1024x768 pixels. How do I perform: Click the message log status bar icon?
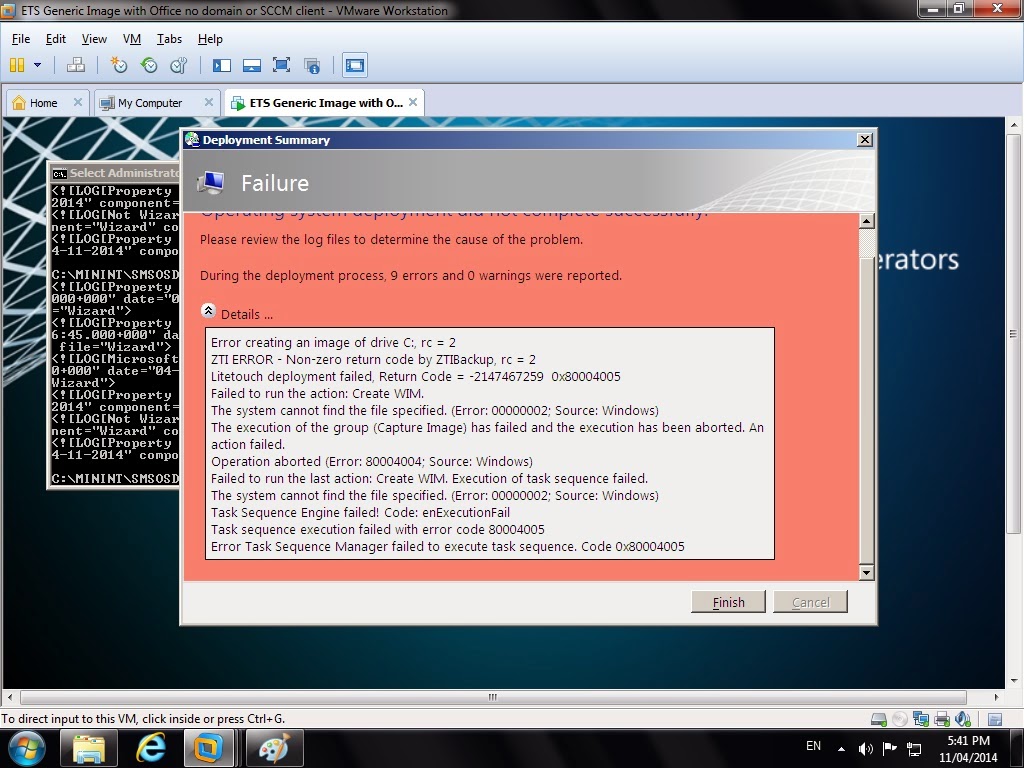tap(995, 719)
